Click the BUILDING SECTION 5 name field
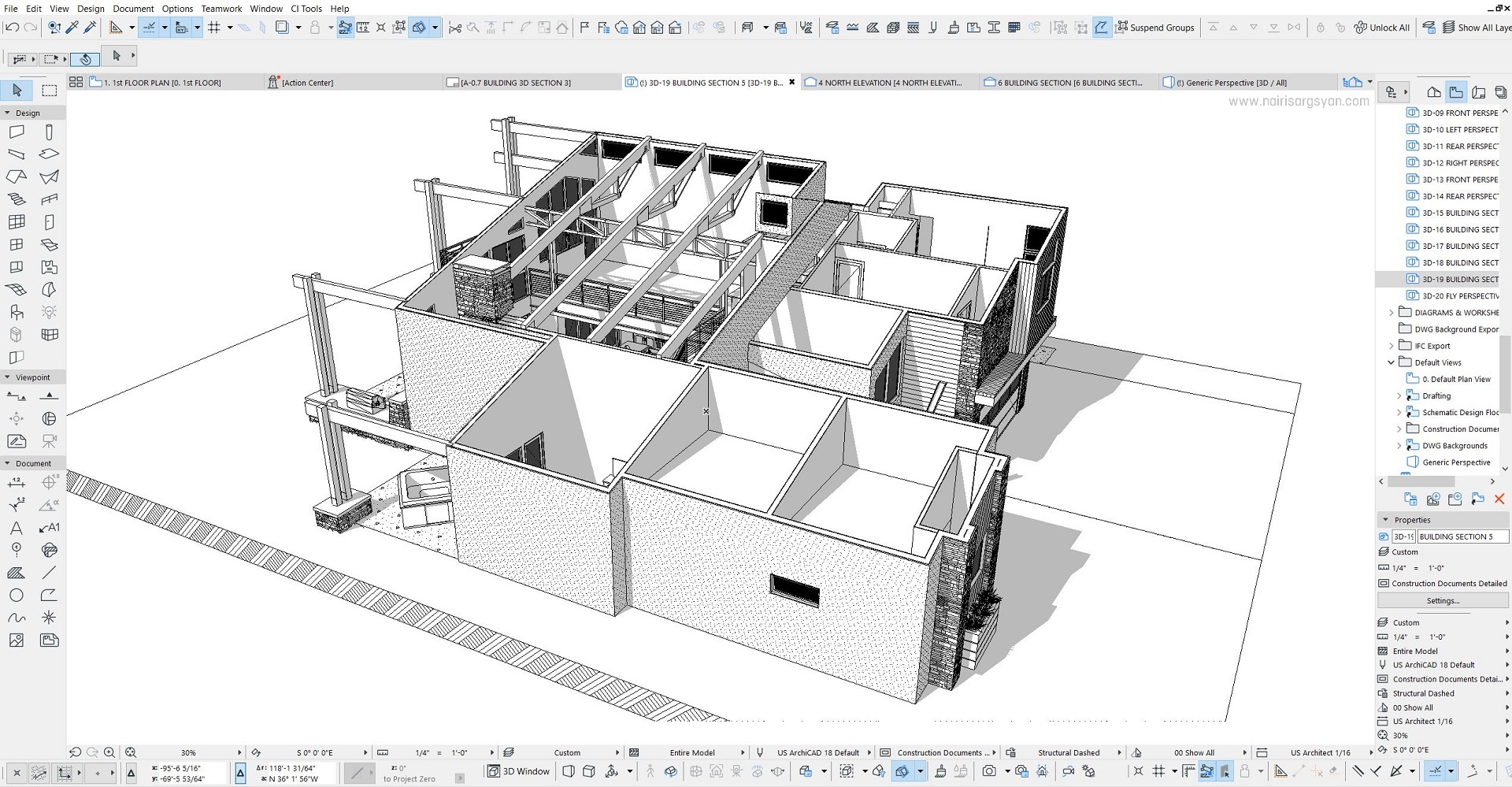The width and height of the screenshot is (1512, 787). [1462, 537]
